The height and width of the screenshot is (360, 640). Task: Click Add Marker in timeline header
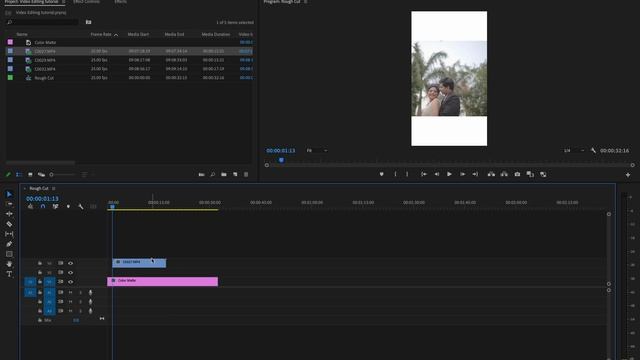(68, 207)
